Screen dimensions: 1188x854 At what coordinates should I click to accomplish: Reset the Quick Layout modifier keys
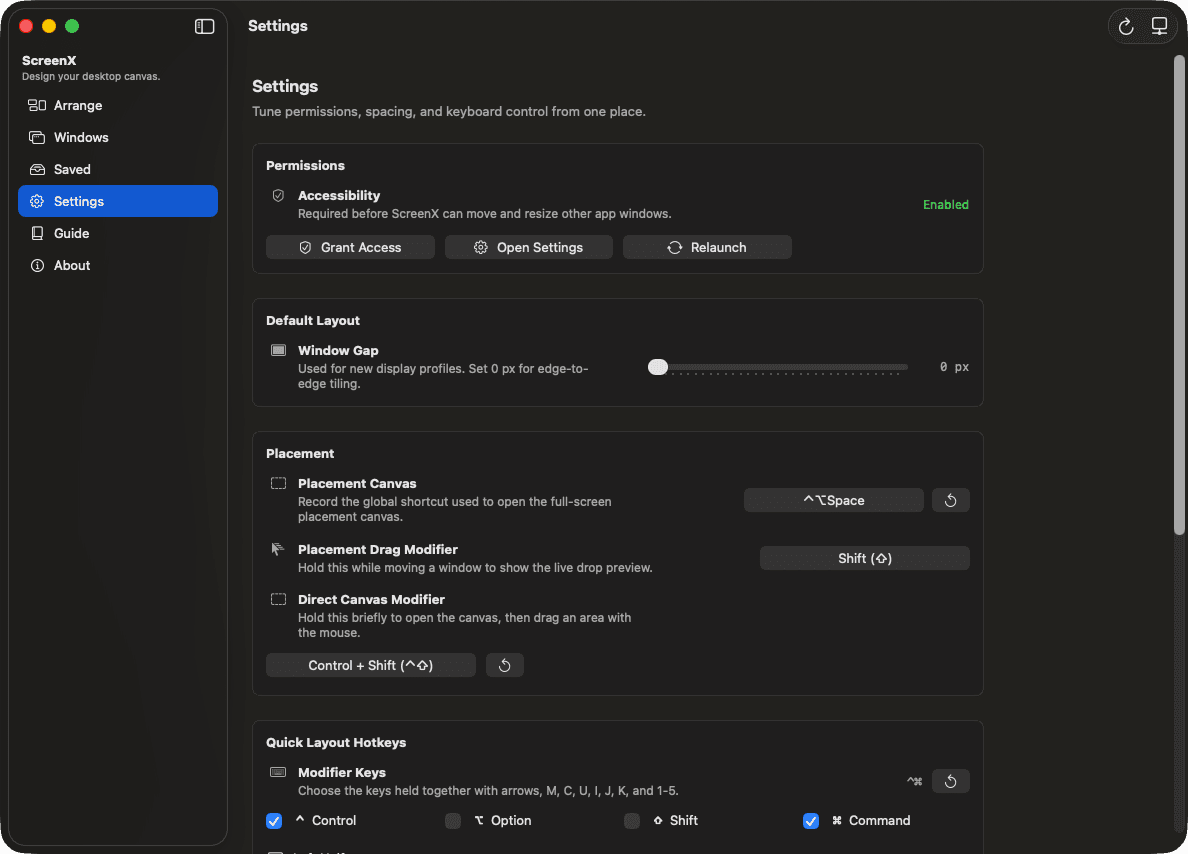[x=950, y=781]
